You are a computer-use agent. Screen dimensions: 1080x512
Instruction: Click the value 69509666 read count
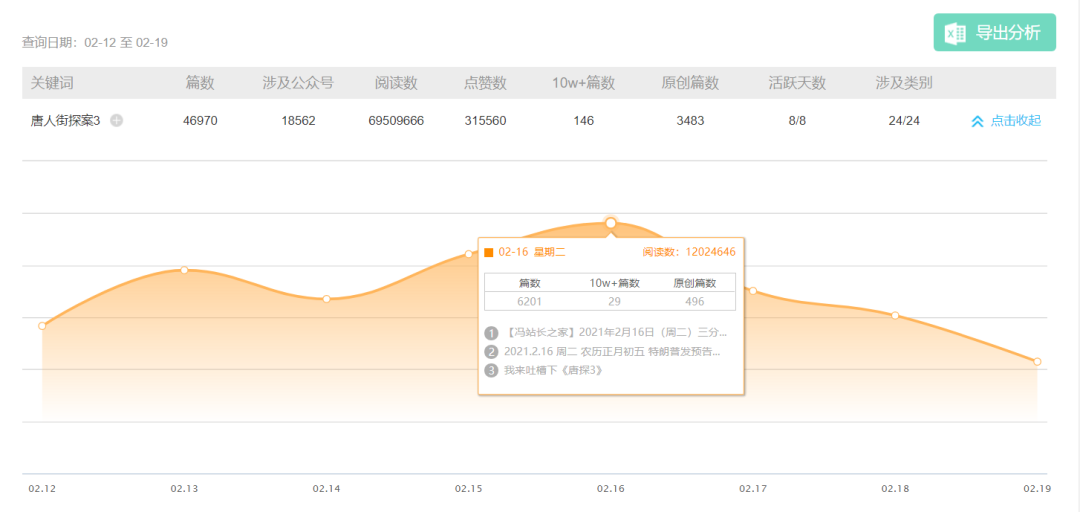point(396,121)
